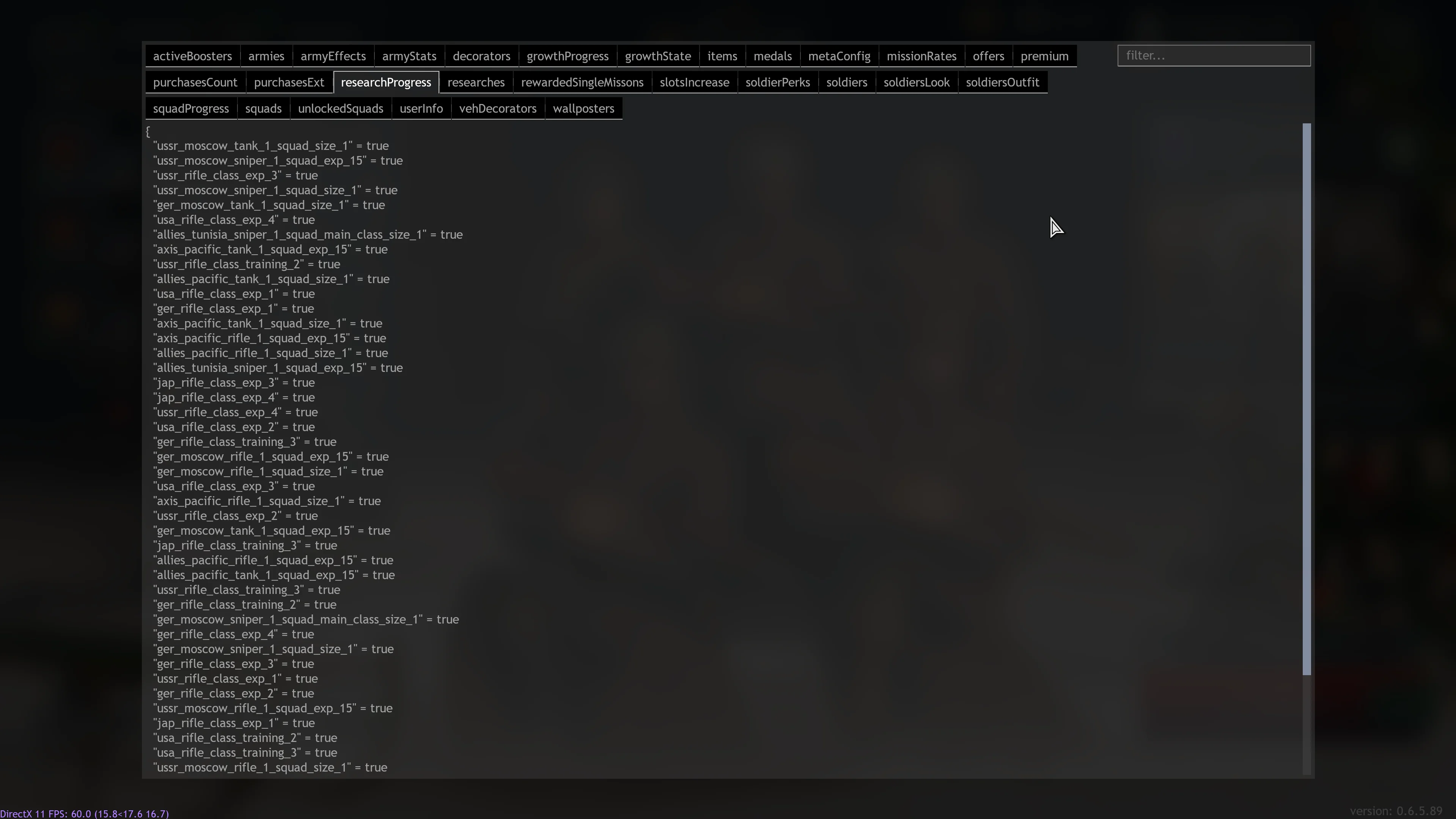Switch to the metaConfig tab
The height and width of the screenshot is (819, 1456).
click(839, 56)
